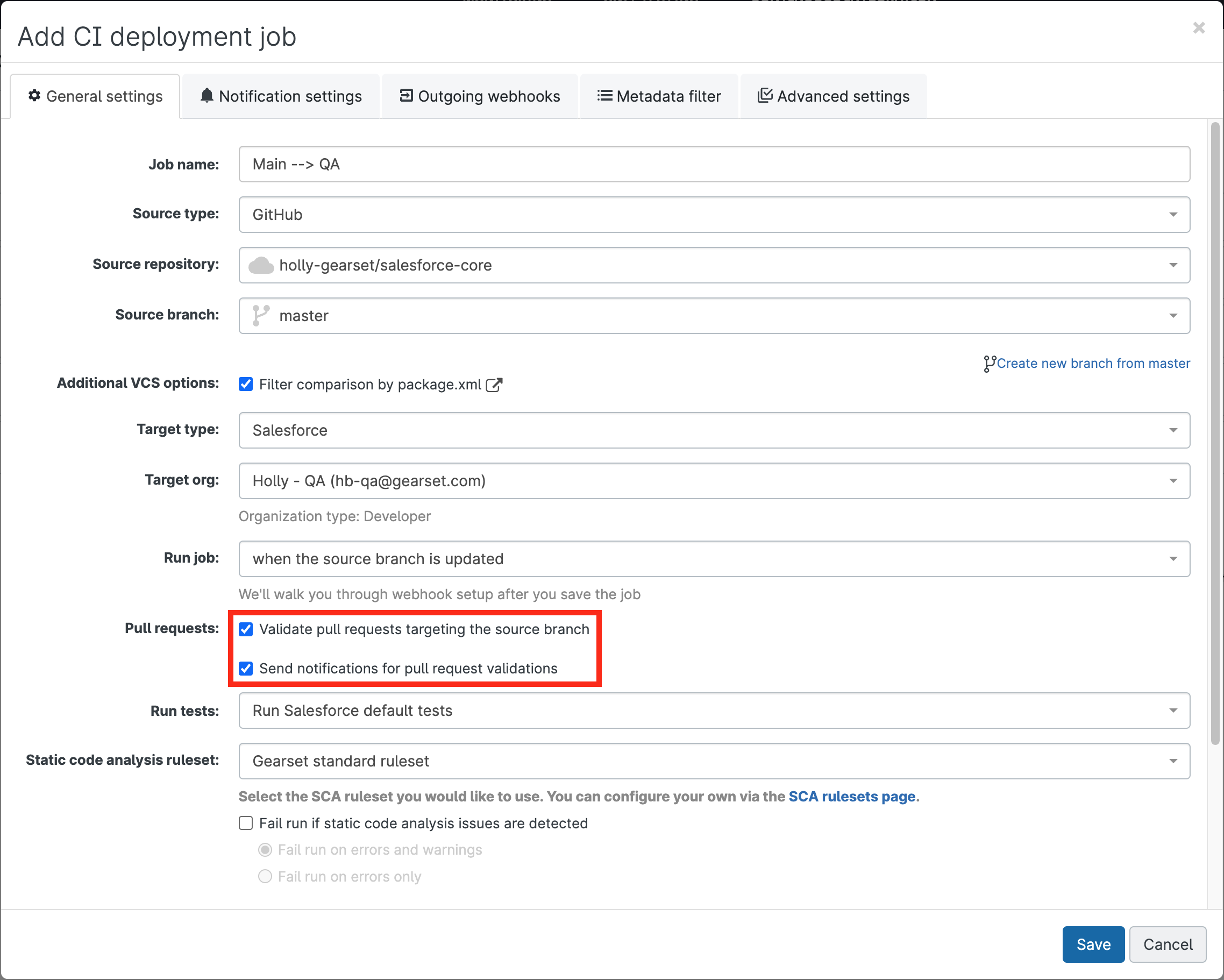Click the gear icon on General settings tab
1224x980 pixels.
click(34, 95)
